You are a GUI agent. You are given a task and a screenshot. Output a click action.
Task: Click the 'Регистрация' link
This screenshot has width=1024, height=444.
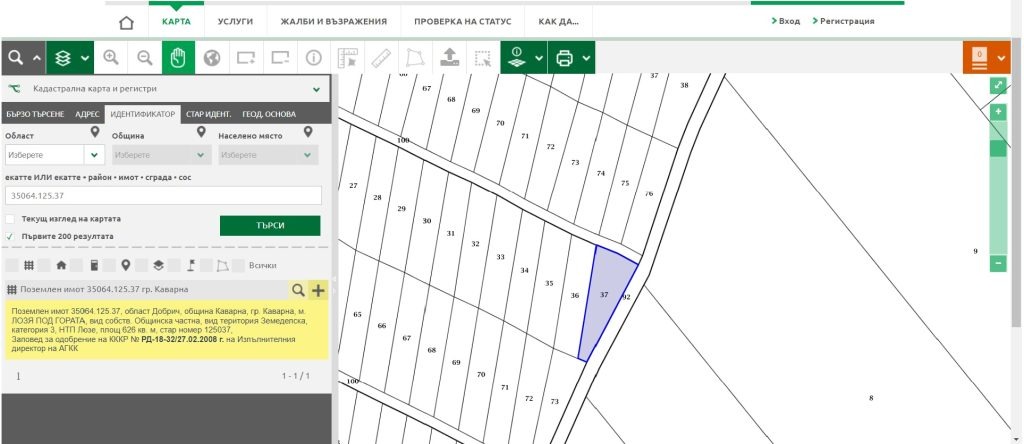tap(846, 21)
